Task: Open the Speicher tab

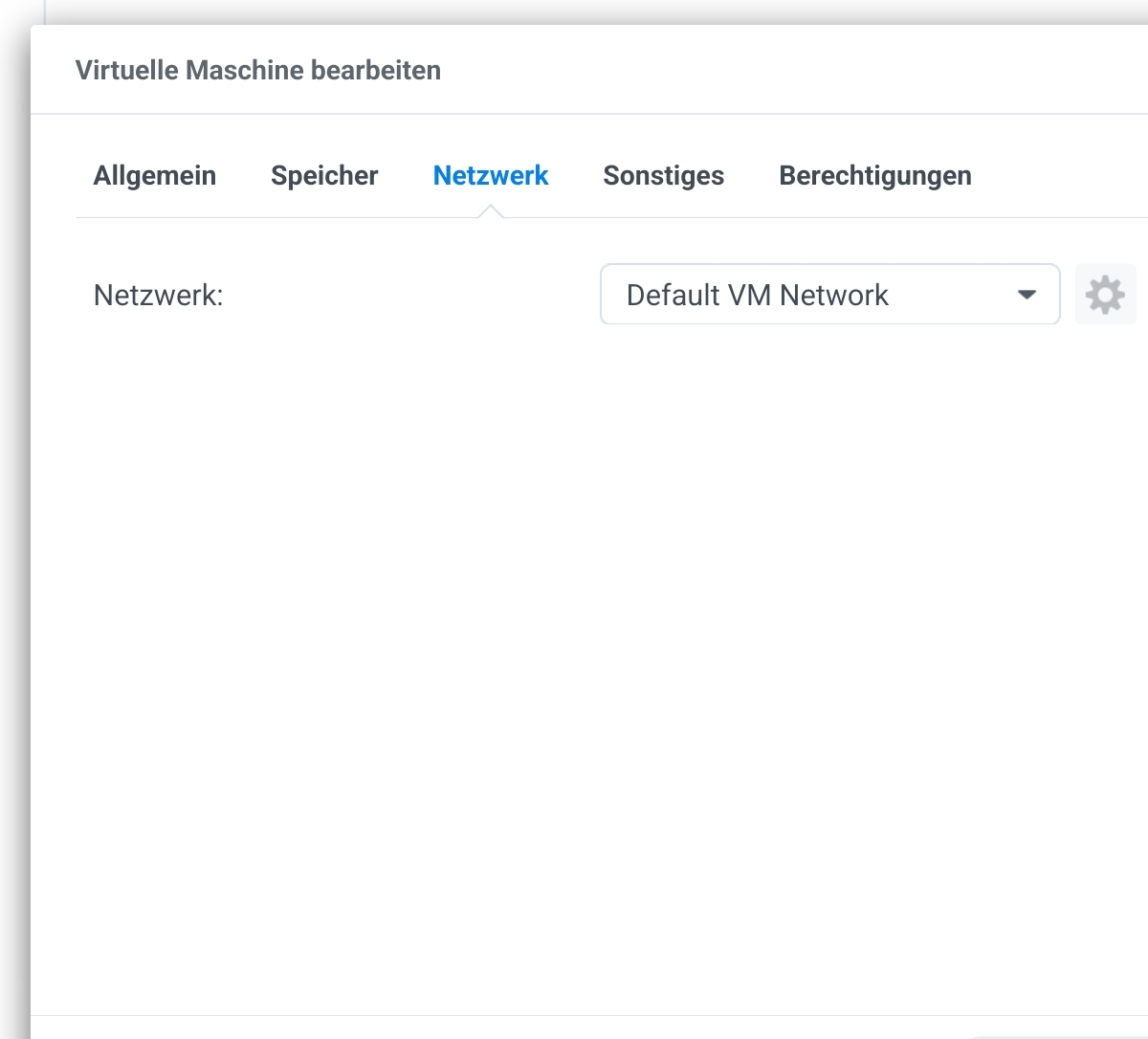Action: pos(324,176)
